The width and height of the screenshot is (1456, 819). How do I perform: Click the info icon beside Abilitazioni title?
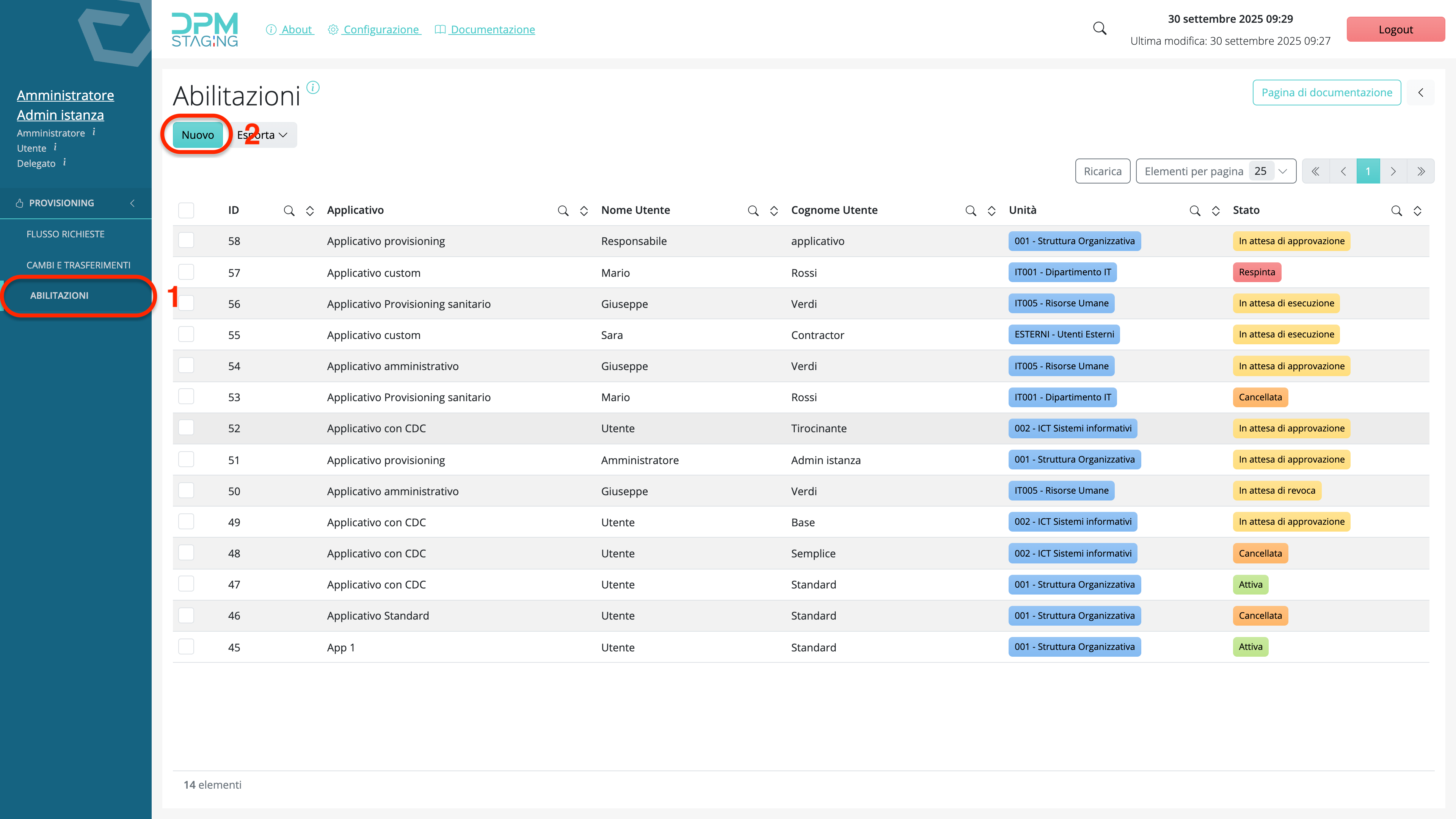point(312,88)
